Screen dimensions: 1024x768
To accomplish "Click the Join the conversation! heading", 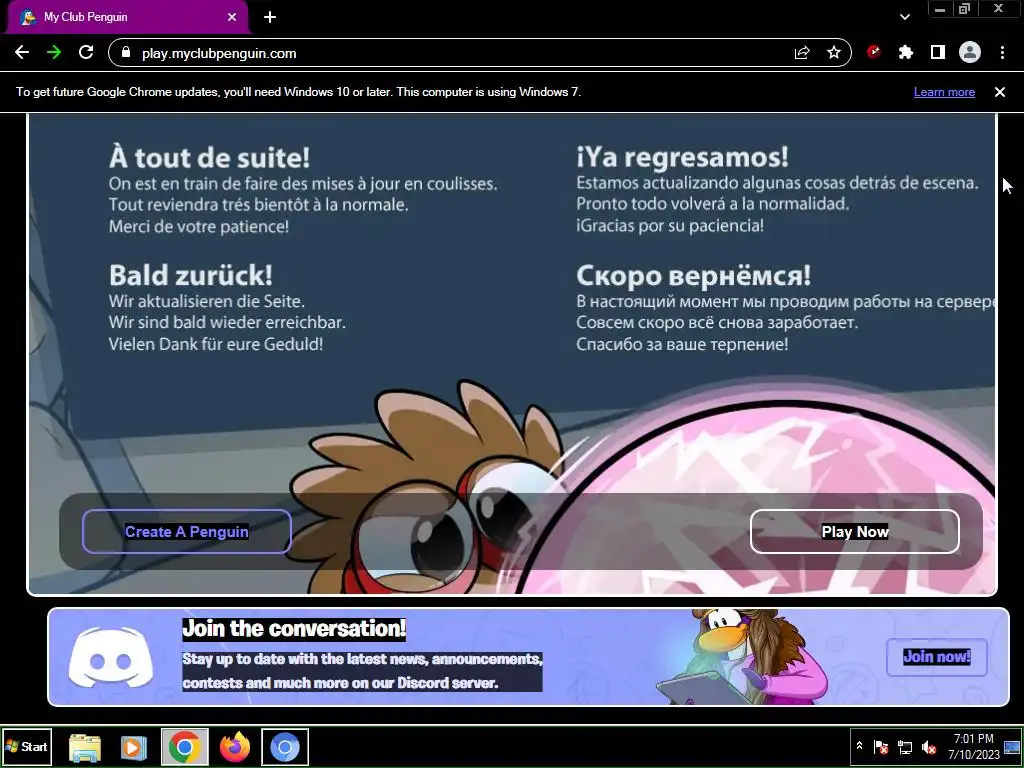I will tap(294, 628).
